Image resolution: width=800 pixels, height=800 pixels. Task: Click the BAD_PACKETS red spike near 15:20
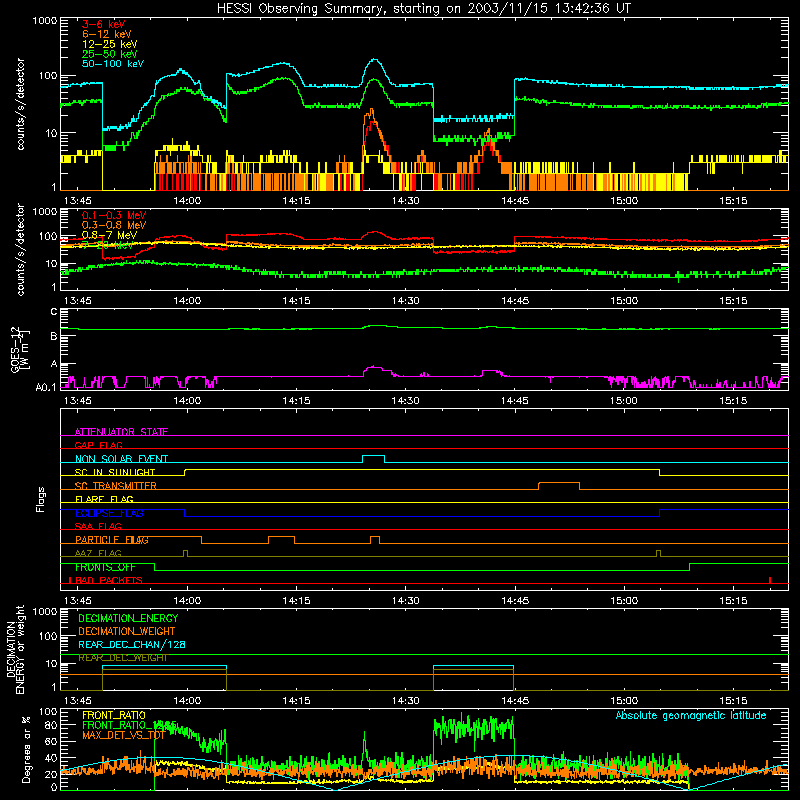(770, 580)
